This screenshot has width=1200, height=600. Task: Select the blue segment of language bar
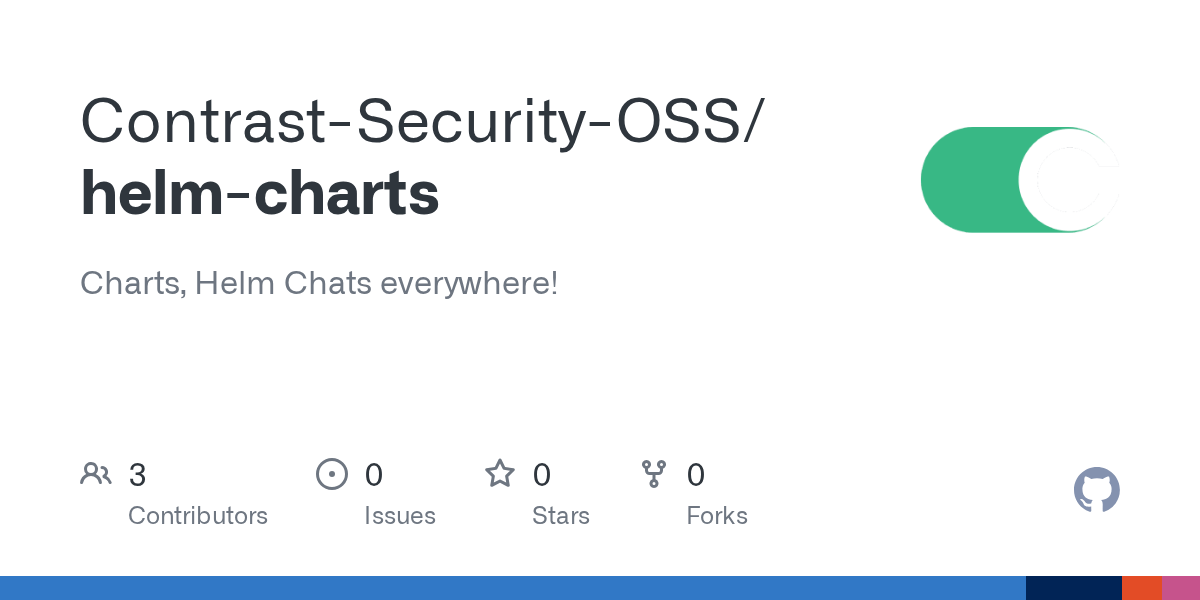(x=513, y=588)
